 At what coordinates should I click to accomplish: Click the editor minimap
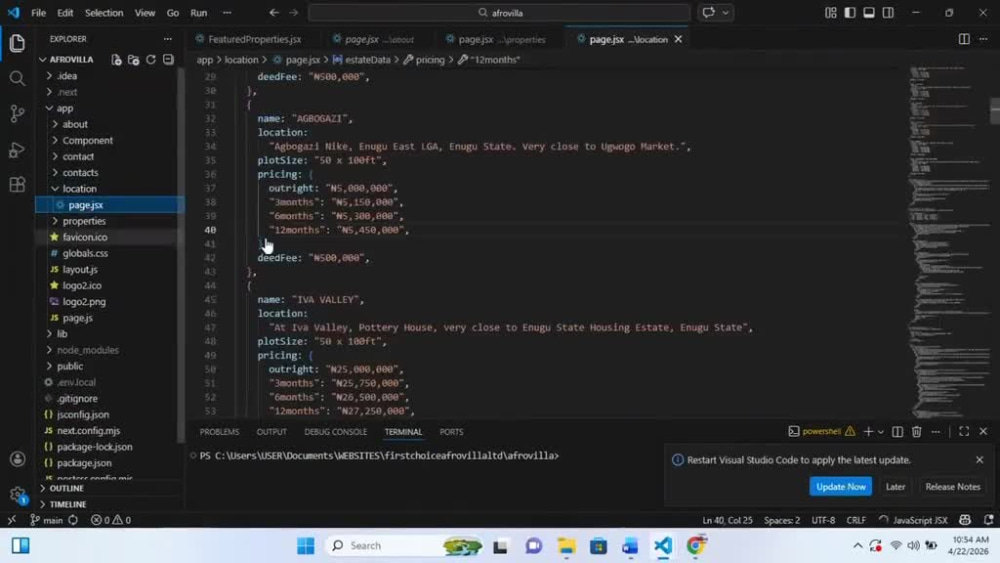(947, 242)
